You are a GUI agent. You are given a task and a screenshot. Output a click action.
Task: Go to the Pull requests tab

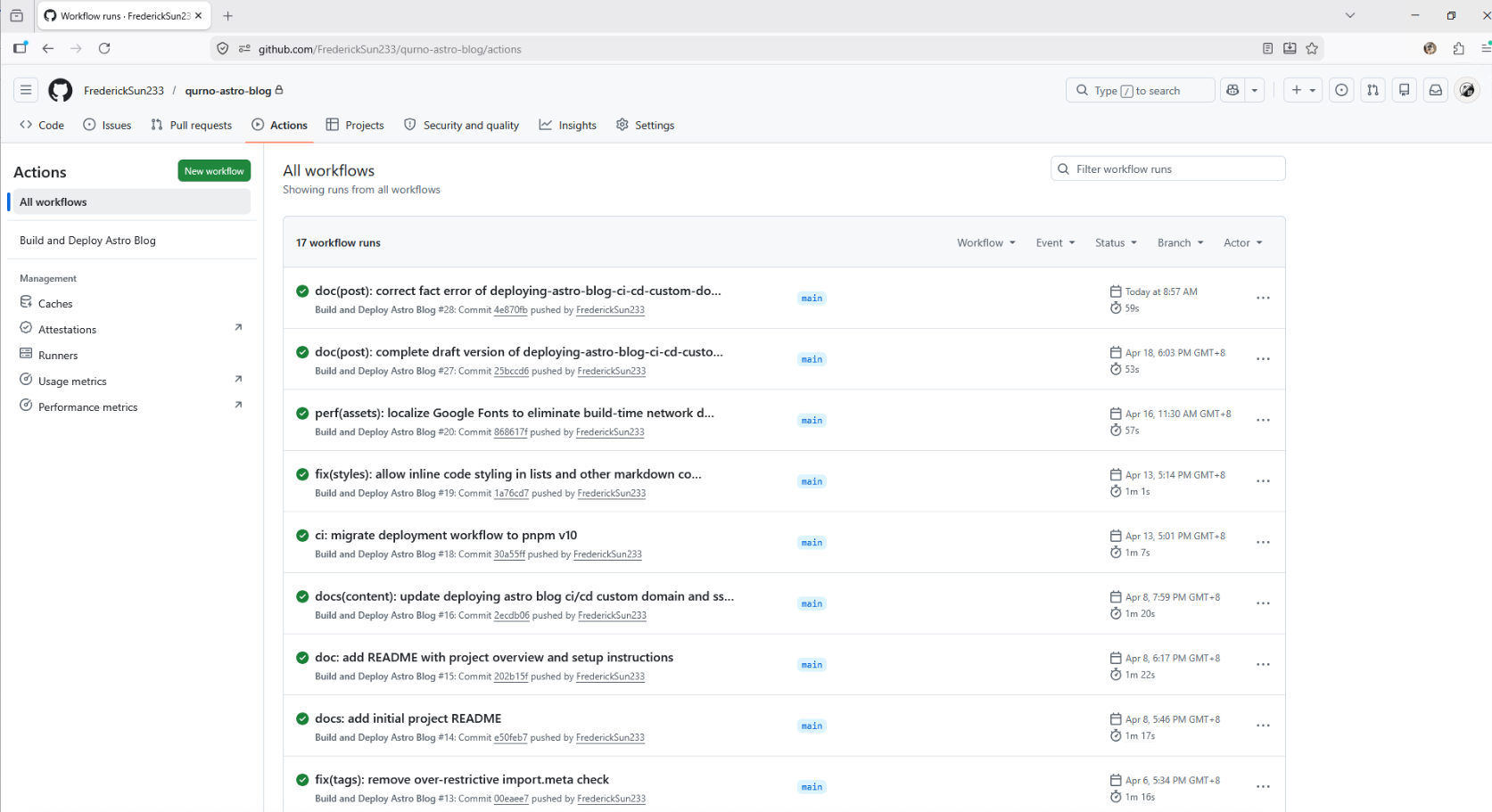(192, 126)
